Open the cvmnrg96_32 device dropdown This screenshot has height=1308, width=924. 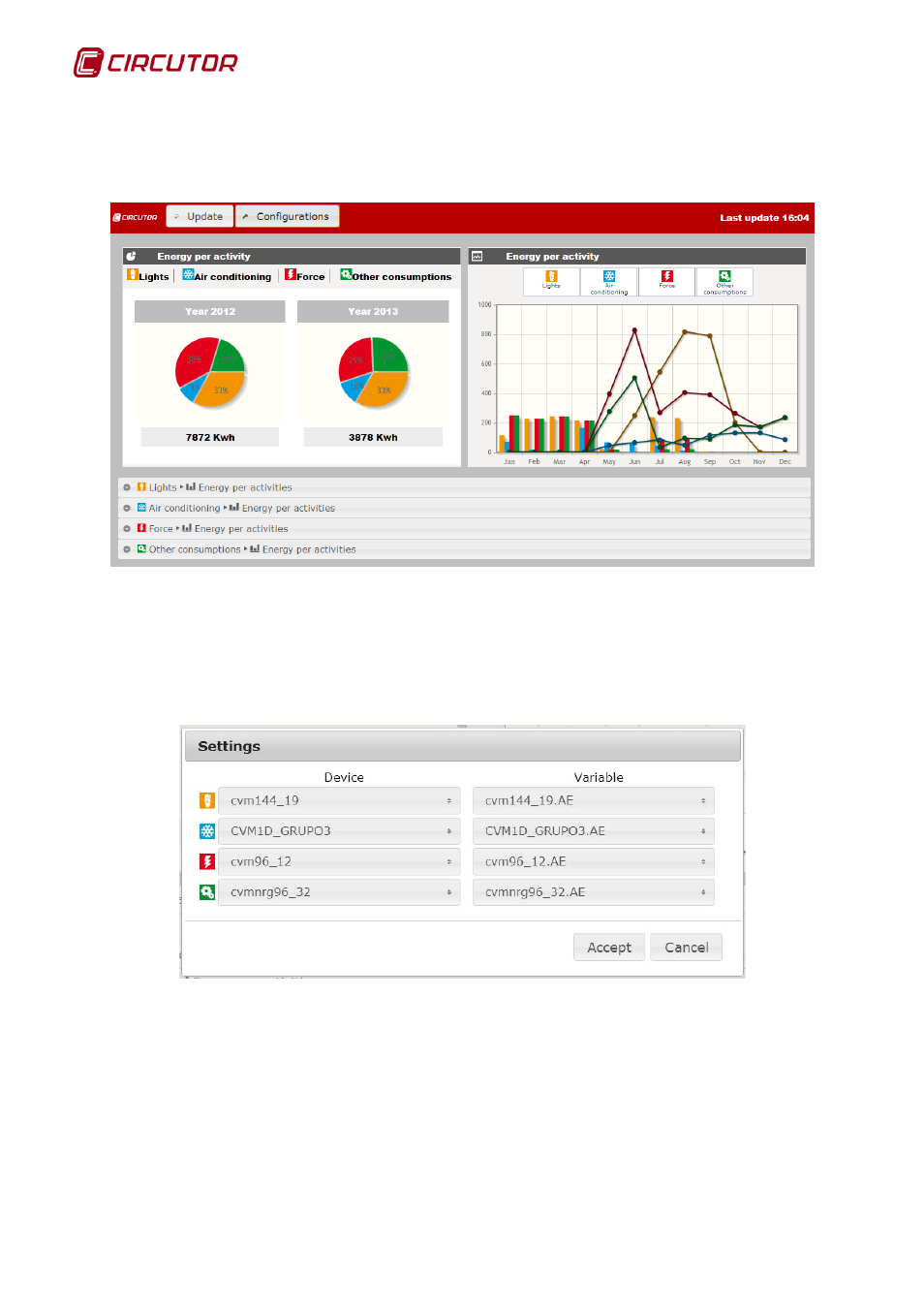(x=339, y=892)
